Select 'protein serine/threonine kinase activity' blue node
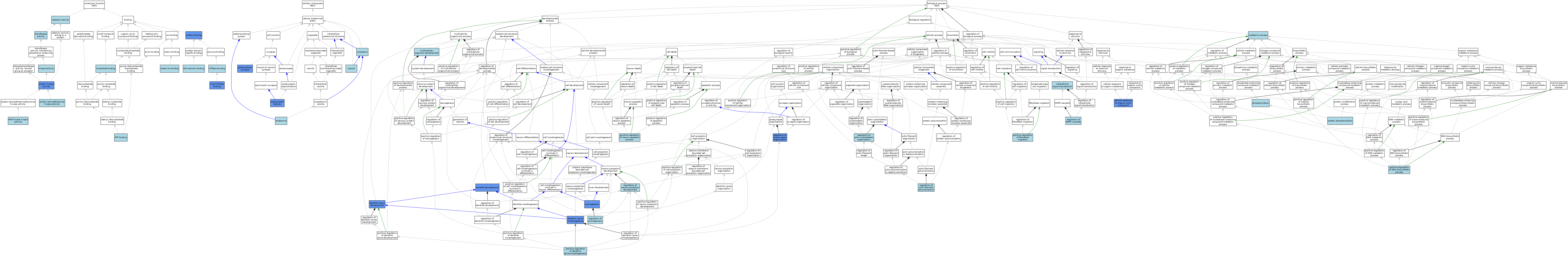The height and width of the screenshot is (256, 1568). (x=52, y=103)
